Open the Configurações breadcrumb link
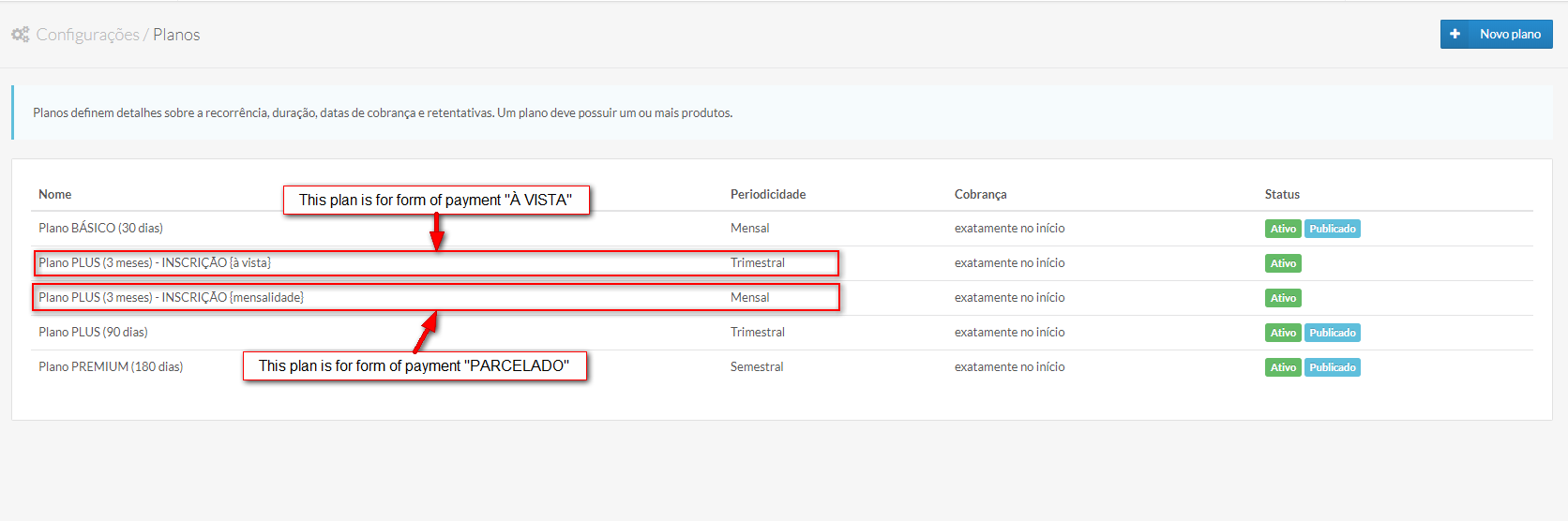Image resolution: width=1568 pixels, height=521 pixels. pyautogui.click(x=87, y=35)
